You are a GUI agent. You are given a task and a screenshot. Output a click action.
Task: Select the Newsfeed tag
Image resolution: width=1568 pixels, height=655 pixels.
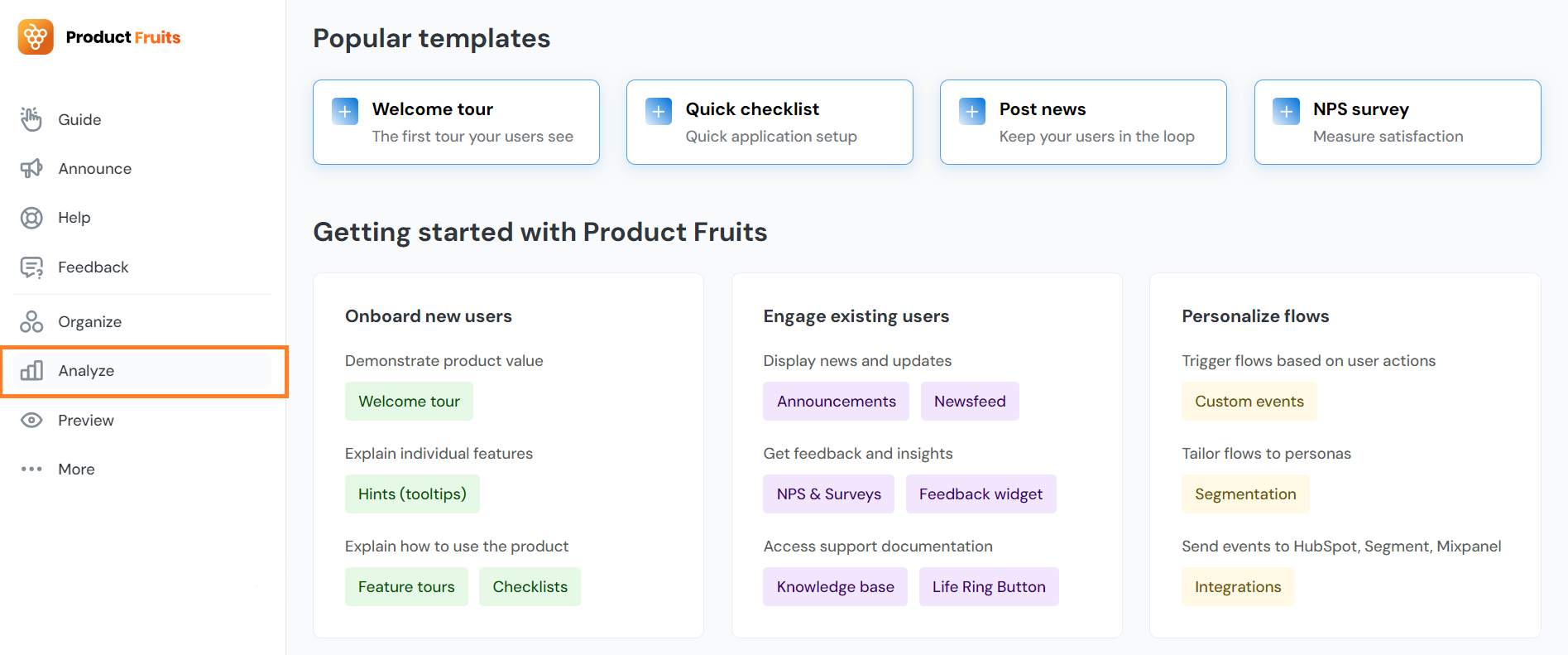970,402
